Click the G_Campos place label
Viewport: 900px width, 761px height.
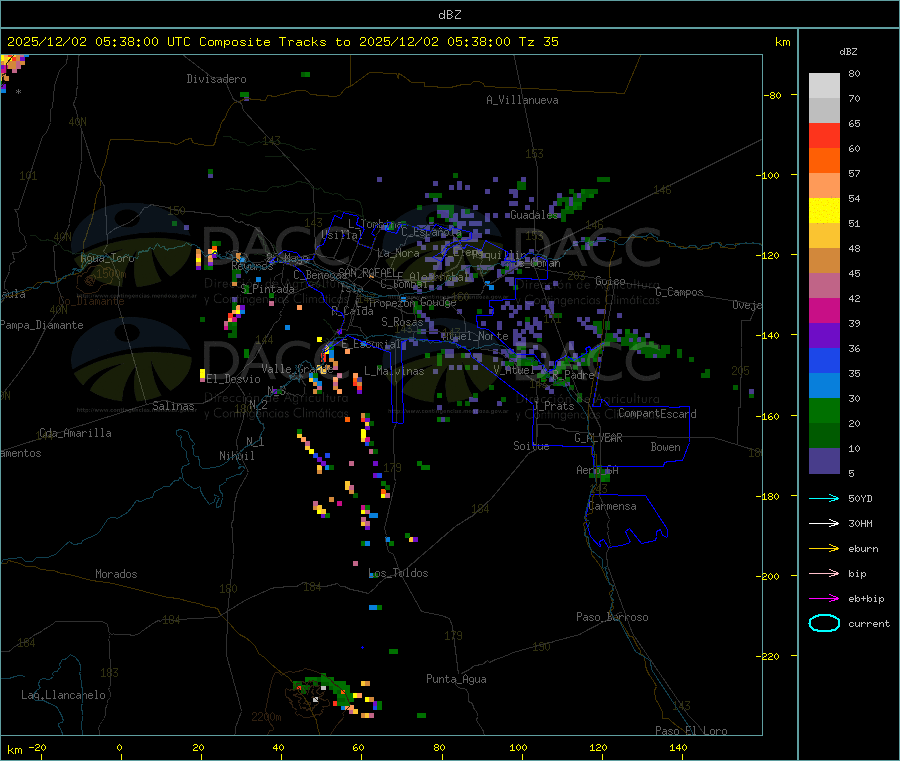679,292
